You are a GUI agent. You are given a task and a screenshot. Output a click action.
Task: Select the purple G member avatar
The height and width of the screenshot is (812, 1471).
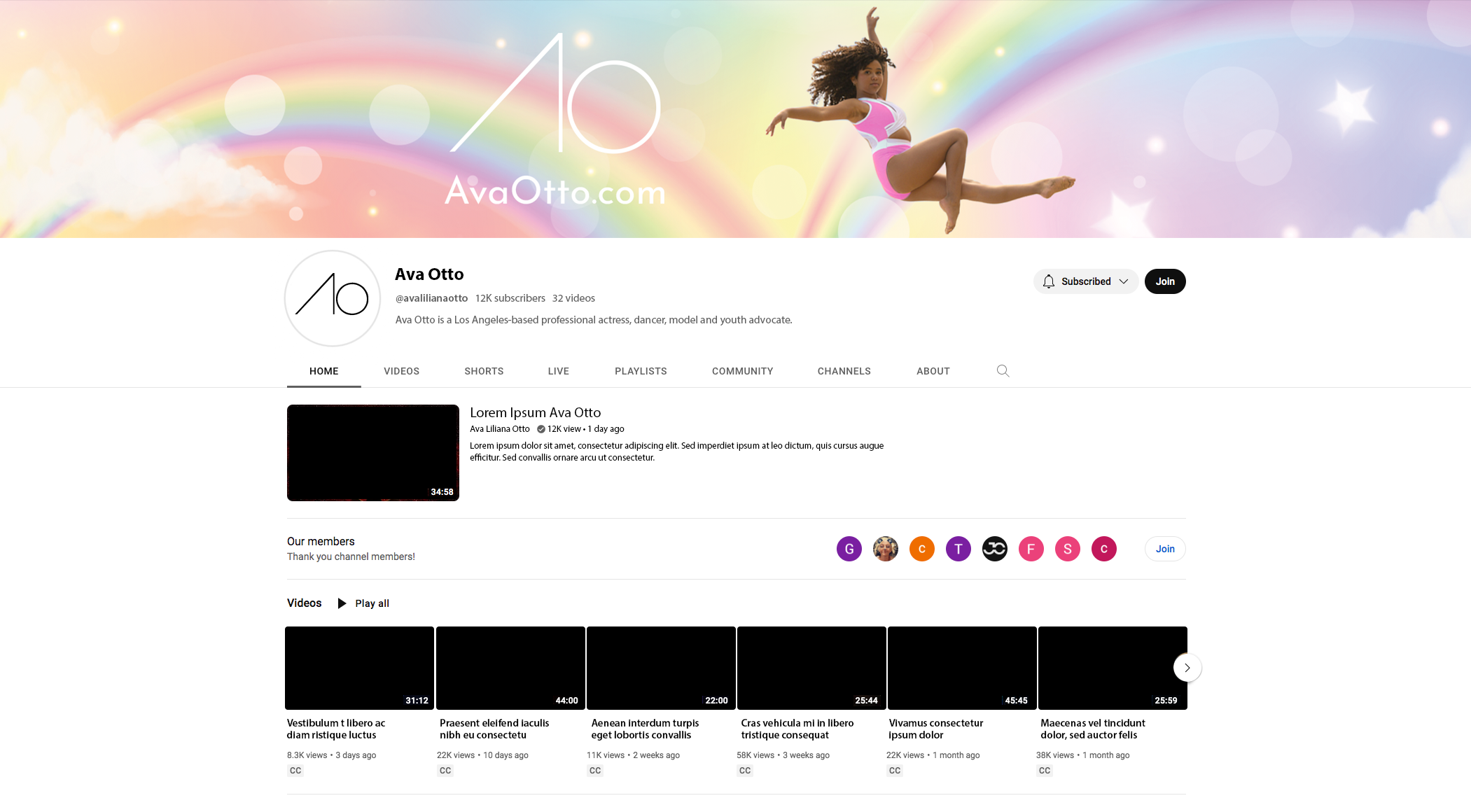849,549
